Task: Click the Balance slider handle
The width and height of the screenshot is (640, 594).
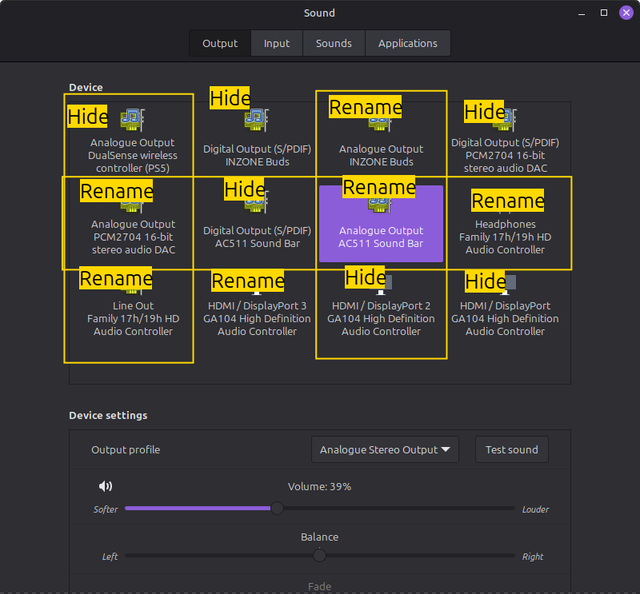Action: (x=320, y=555)
